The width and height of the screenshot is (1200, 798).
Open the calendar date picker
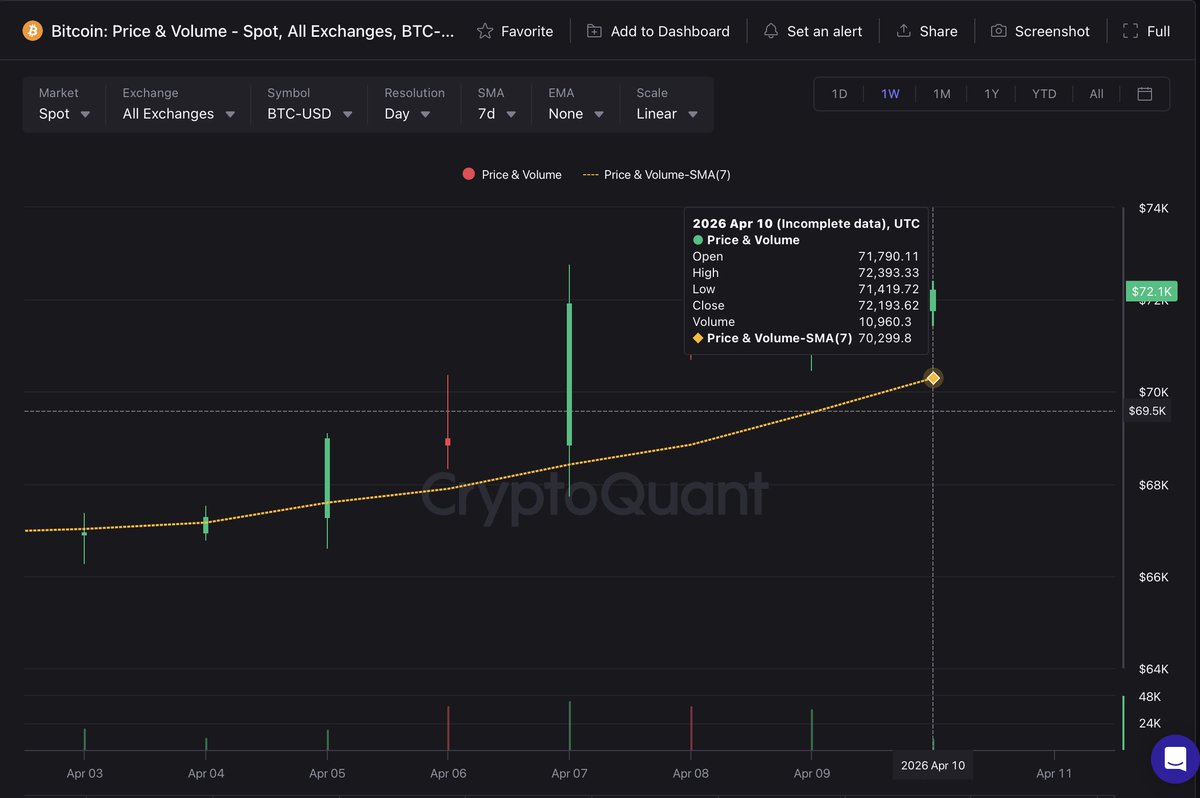pyautogui.click(x=1145, y=94)
